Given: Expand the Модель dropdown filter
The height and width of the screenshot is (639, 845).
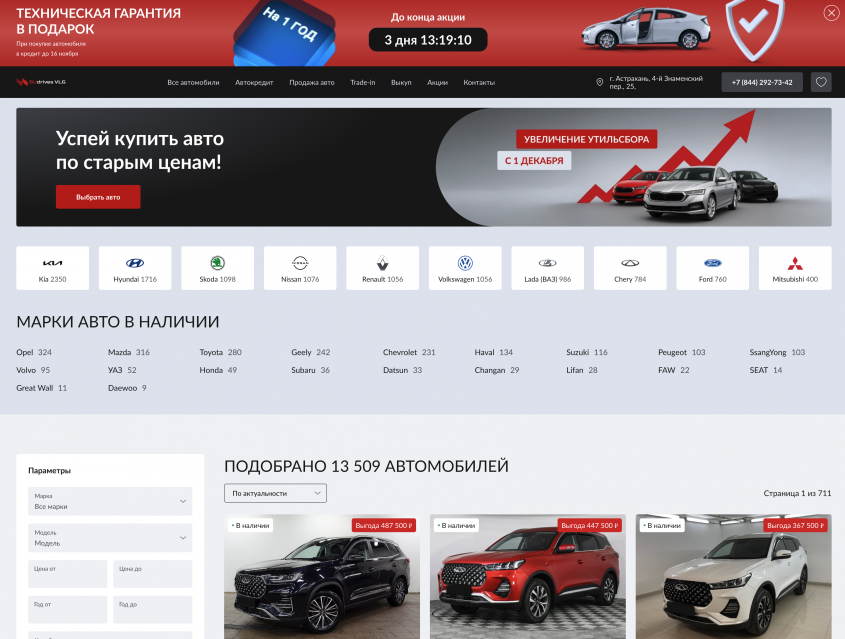Looking at the screenshot, I should [110, 538].
